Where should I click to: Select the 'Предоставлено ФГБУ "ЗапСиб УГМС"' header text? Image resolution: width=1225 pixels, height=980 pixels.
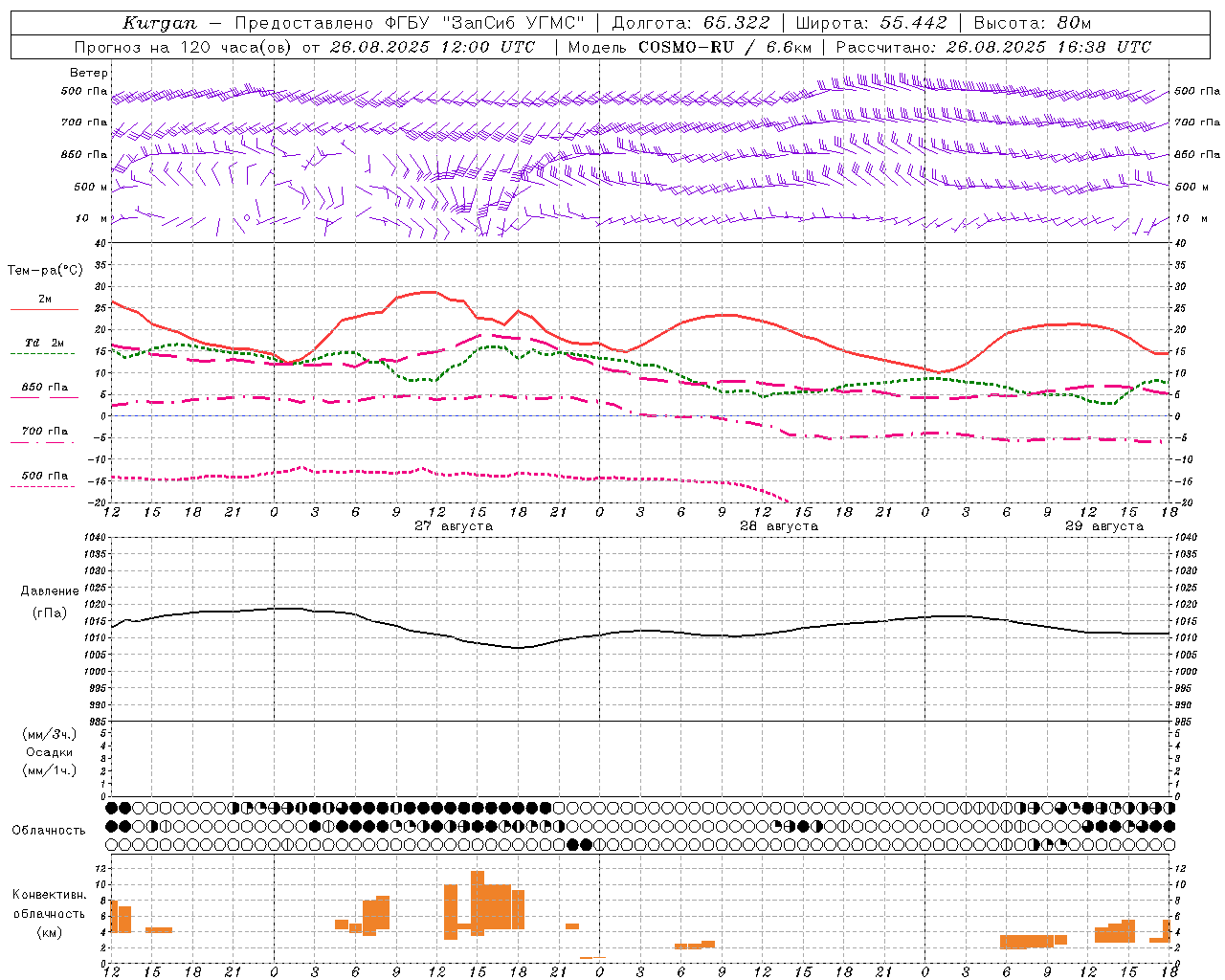point(410,23)
